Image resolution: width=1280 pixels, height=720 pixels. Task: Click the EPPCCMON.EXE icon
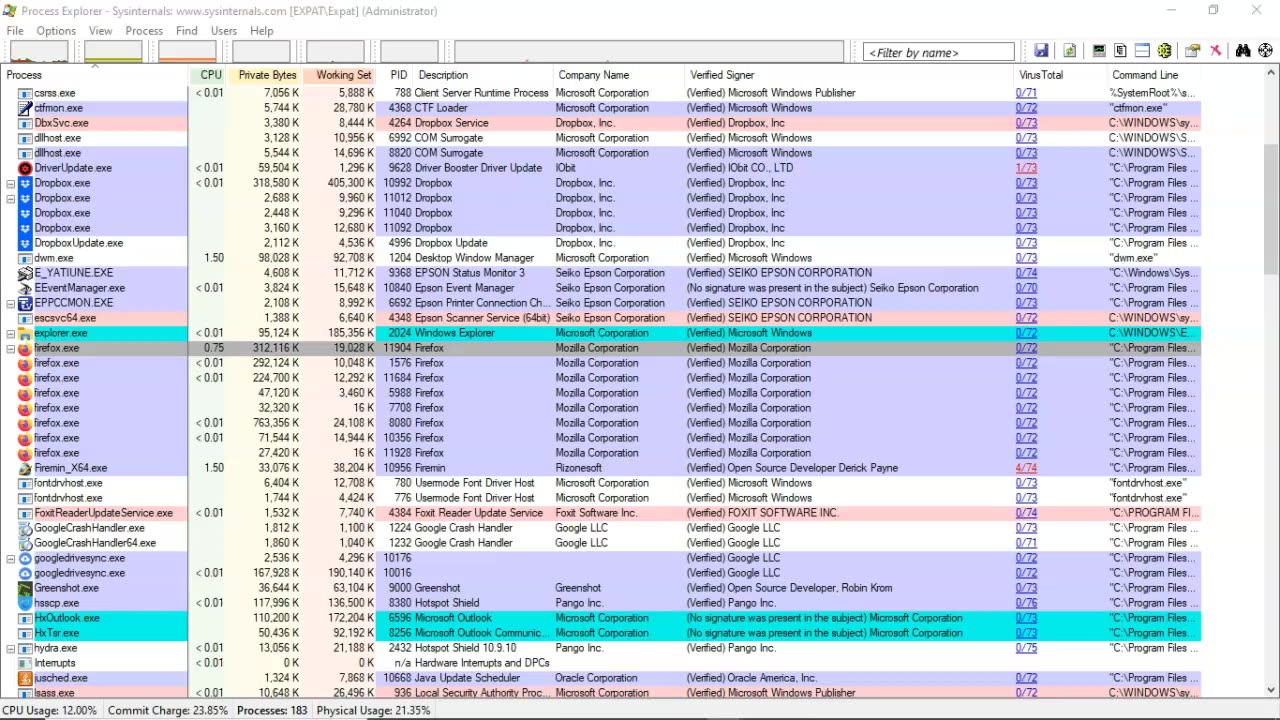pyautogui.click(x=26, y=303)
